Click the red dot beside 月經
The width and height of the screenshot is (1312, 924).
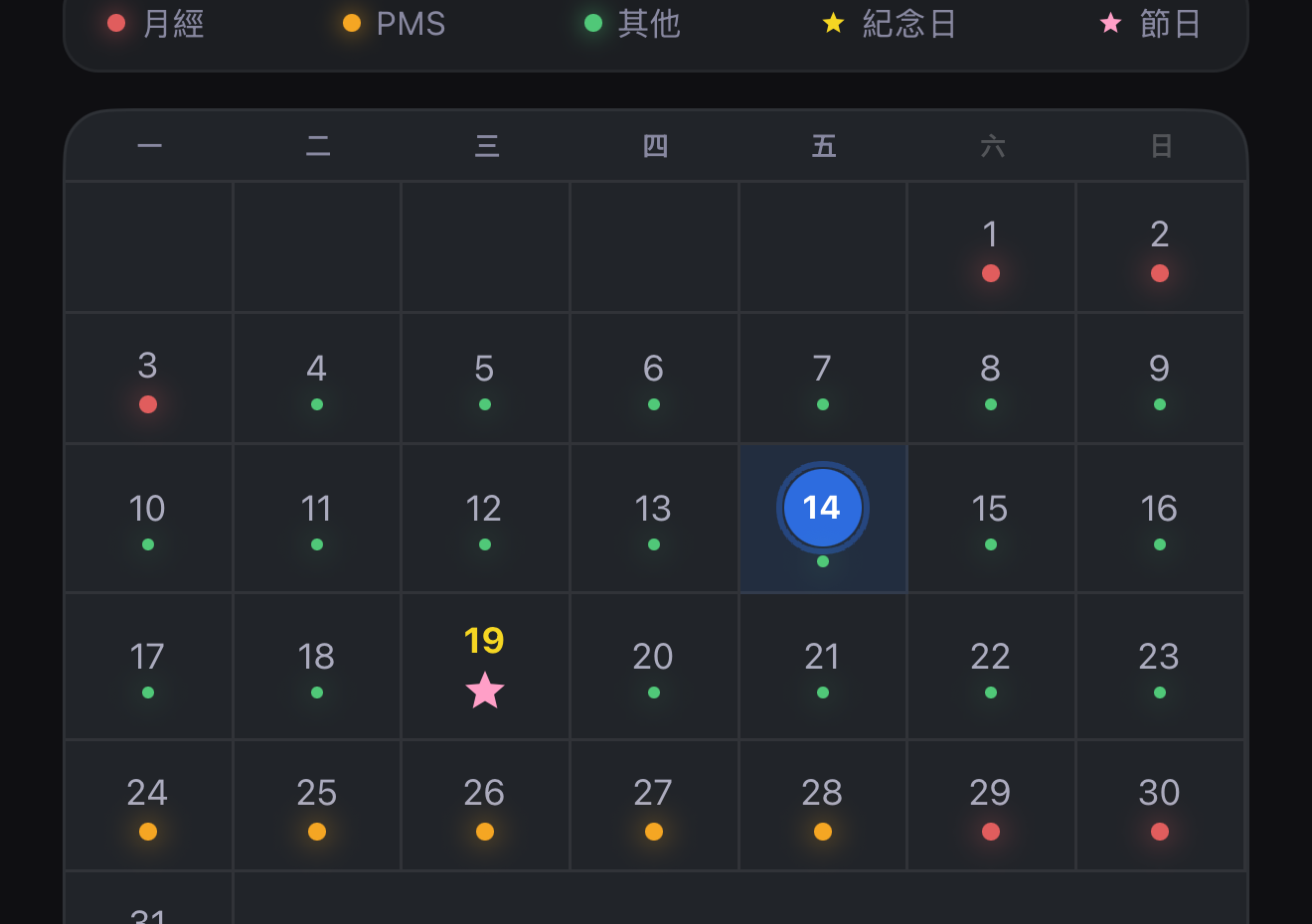click(x=116, y=23)
